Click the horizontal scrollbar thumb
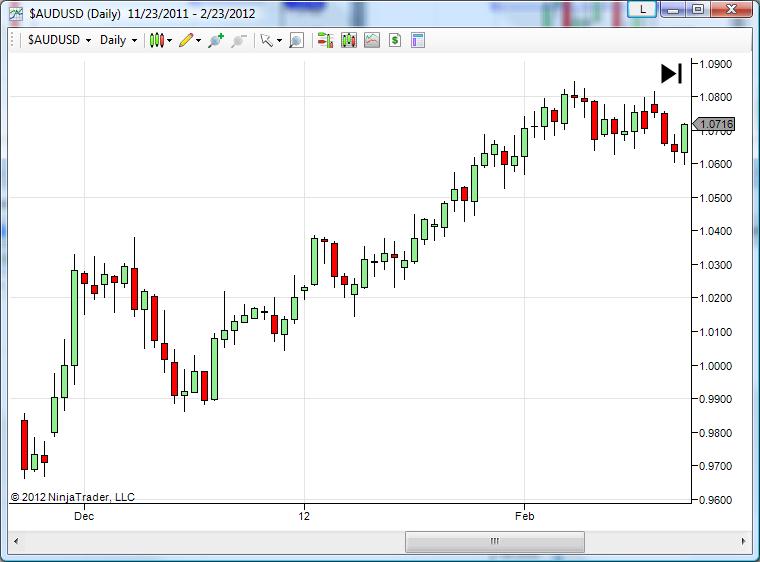This screenshot has width=760, height=562. (x=495, y=541)
